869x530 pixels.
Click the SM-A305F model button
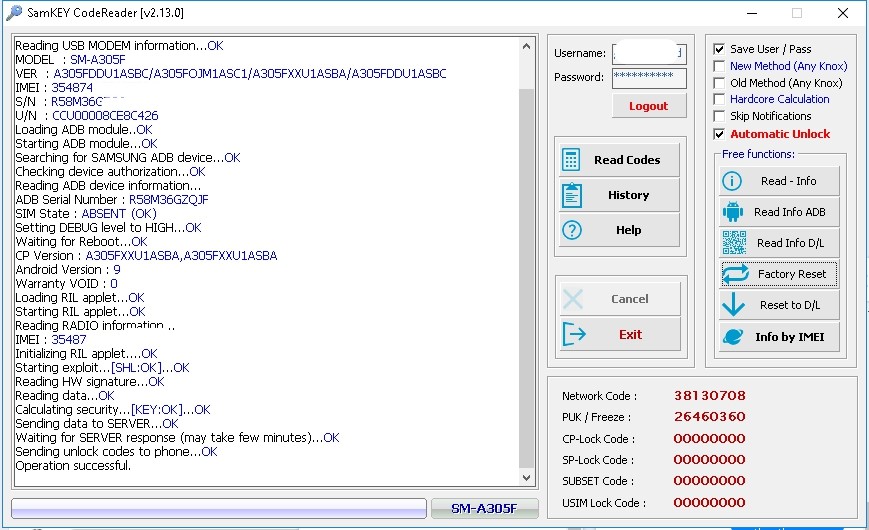coord(484,508)
